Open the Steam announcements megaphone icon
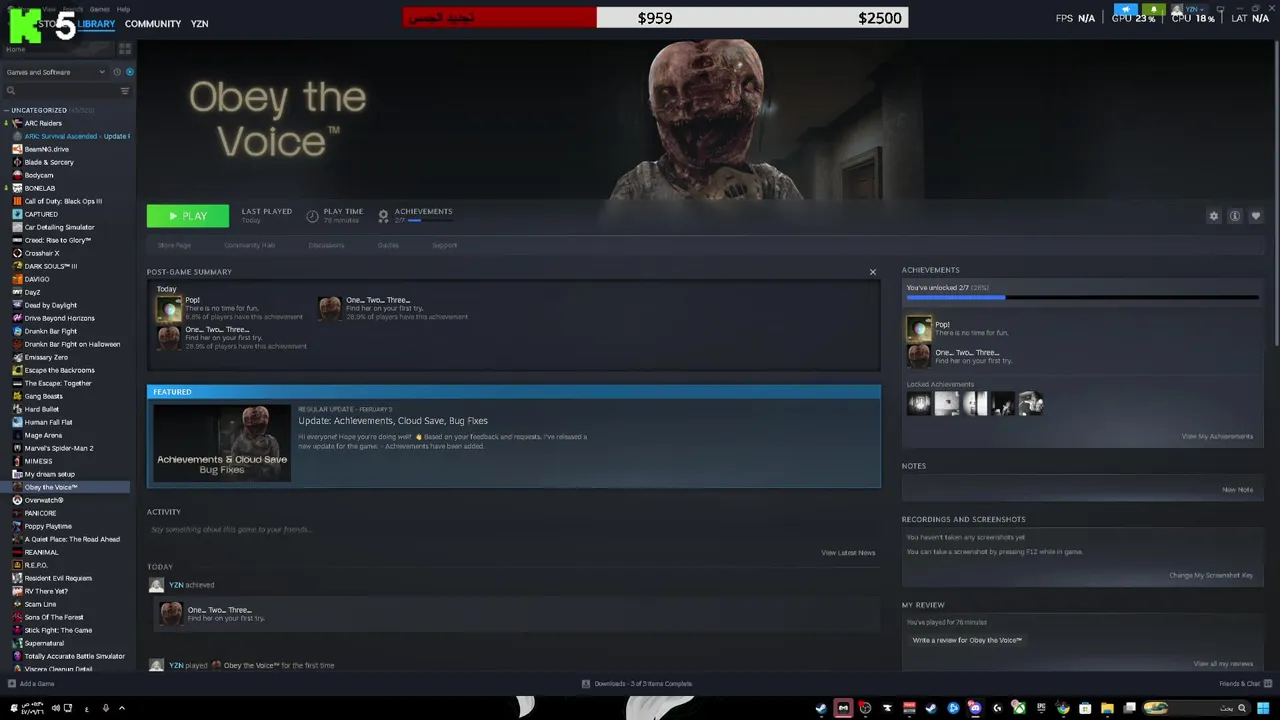The image size is (1280, 720). pyautogui.click(x=1126, y=9)
